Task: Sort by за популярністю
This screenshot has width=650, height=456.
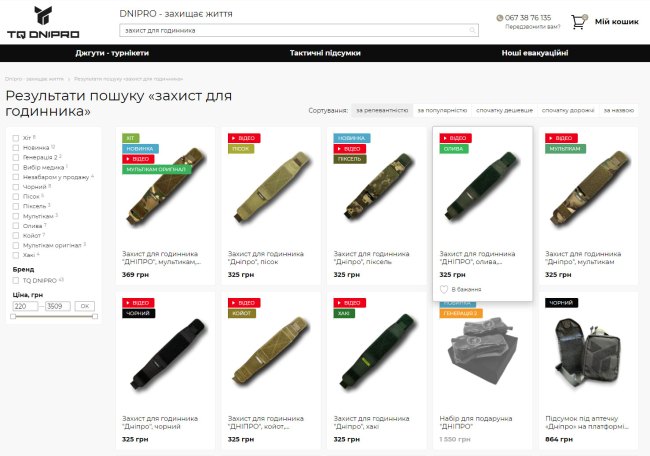Action: (442, 110)
